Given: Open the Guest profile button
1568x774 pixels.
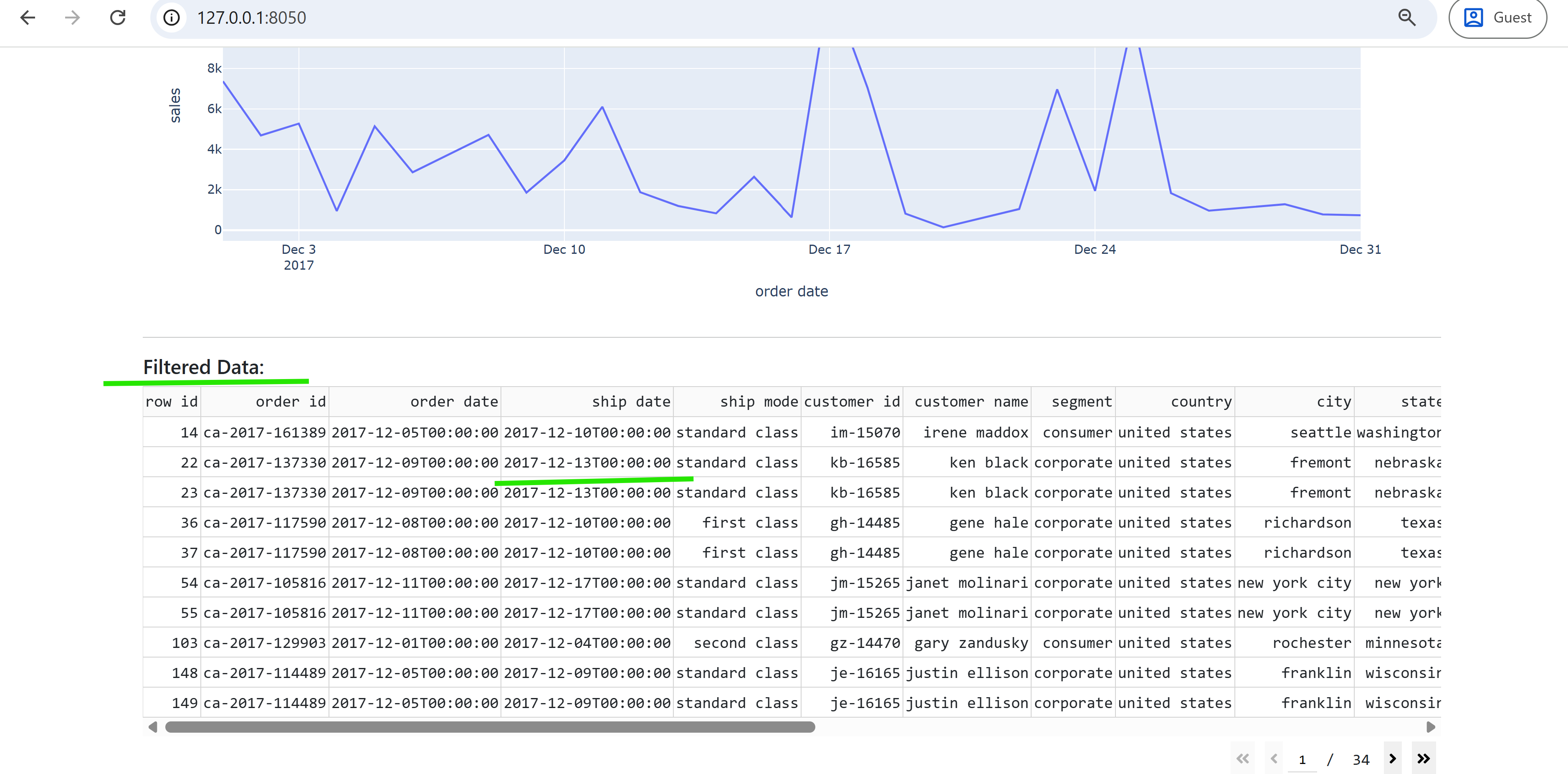Looking at the screenshot, I should (1497, 18).
